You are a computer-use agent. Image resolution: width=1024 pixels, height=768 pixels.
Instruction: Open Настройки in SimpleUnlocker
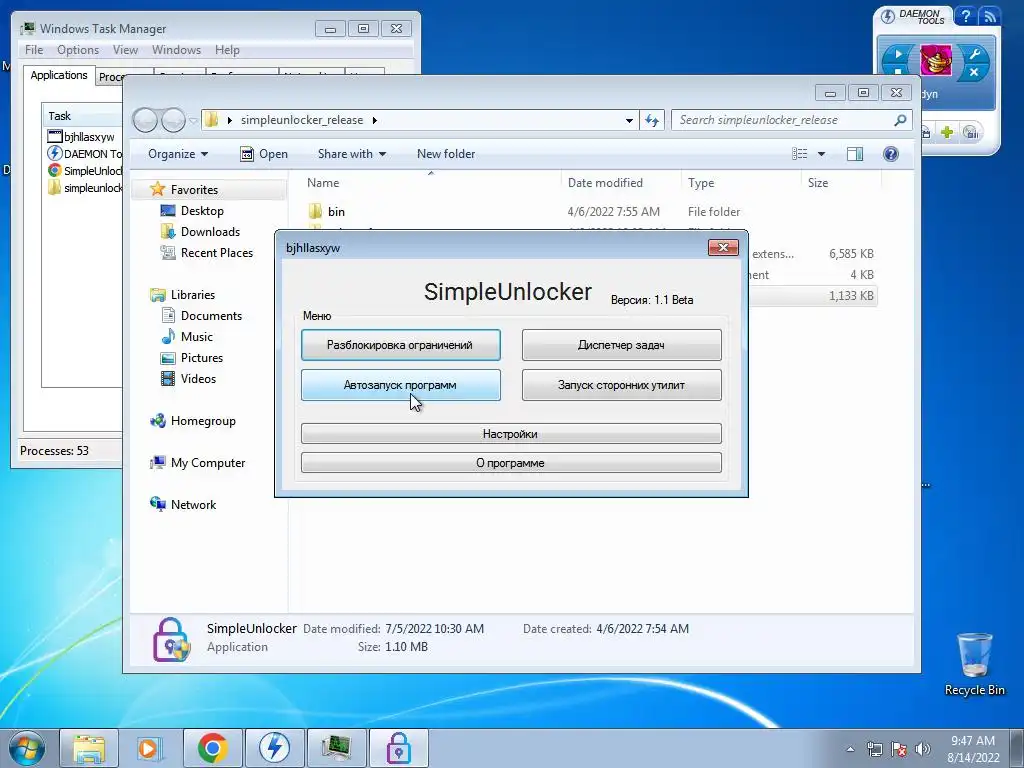point(511,434)
